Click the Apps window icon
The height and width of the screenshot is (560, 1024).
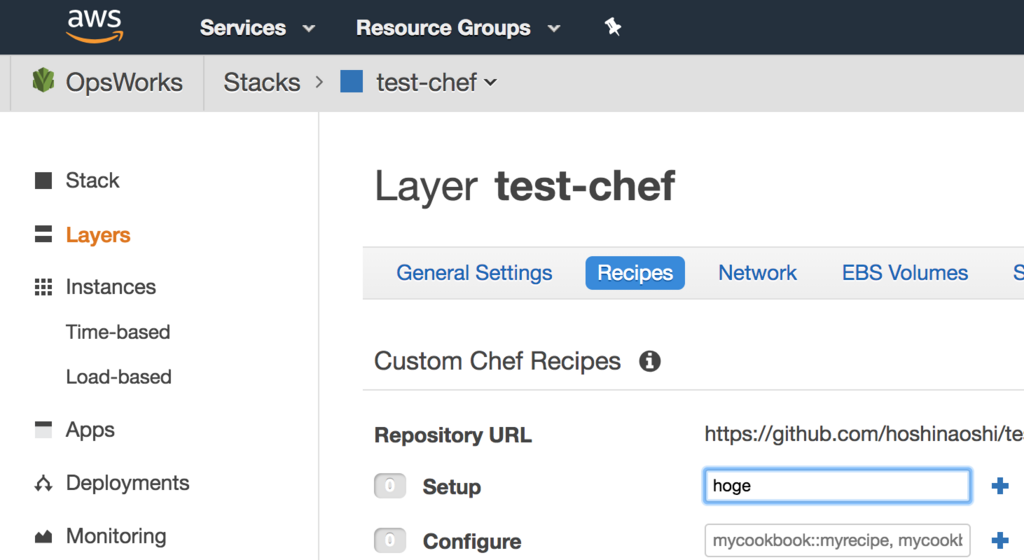43,429
